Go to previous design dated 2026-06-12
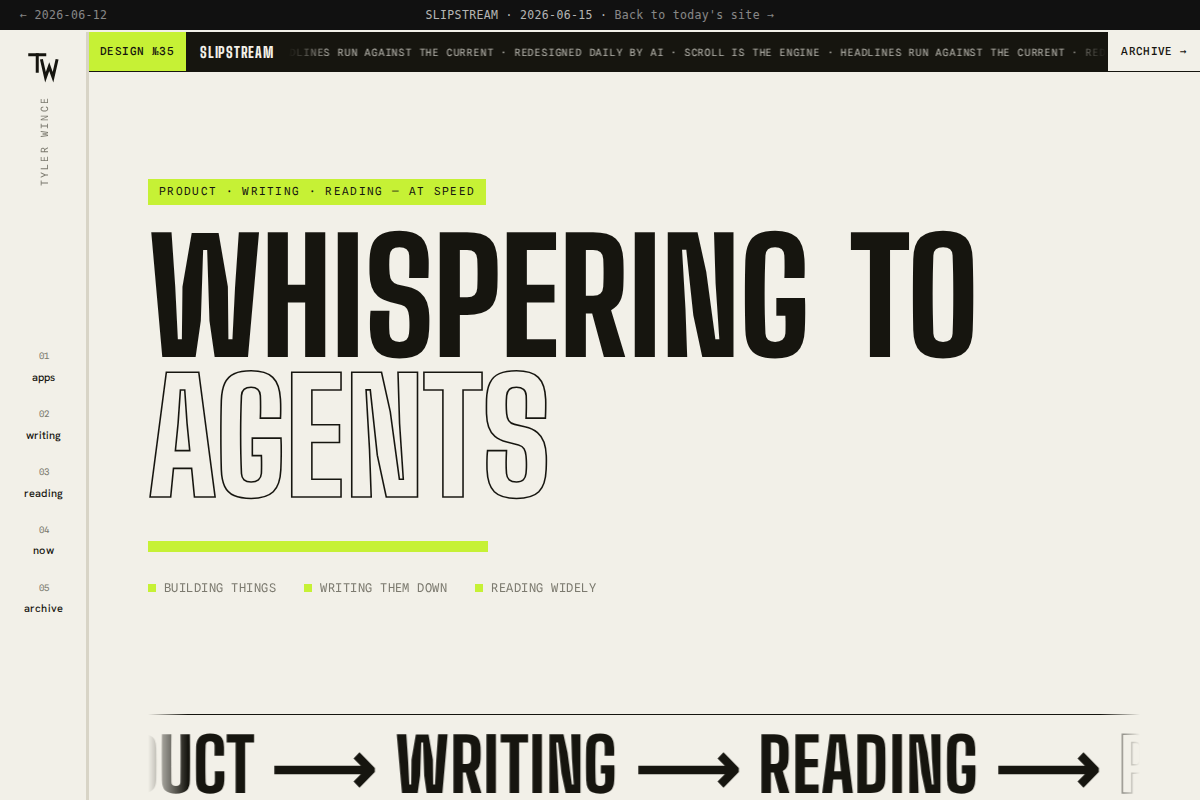Image resolution: width=1200 pixels, height=800 pixels. (63, 15)
